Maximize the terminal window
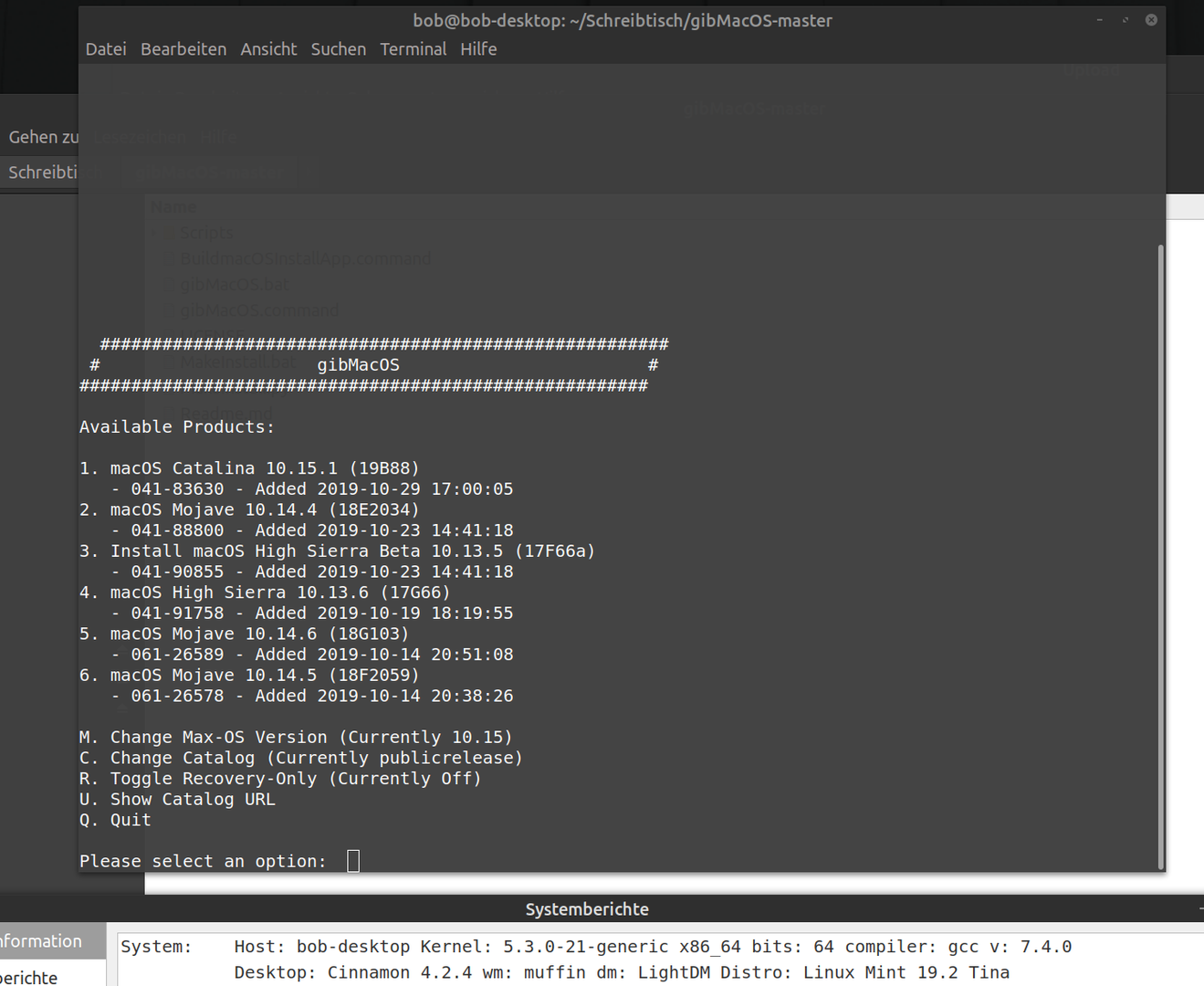This screenshot has height=986, width=1204. (1125, 20)
